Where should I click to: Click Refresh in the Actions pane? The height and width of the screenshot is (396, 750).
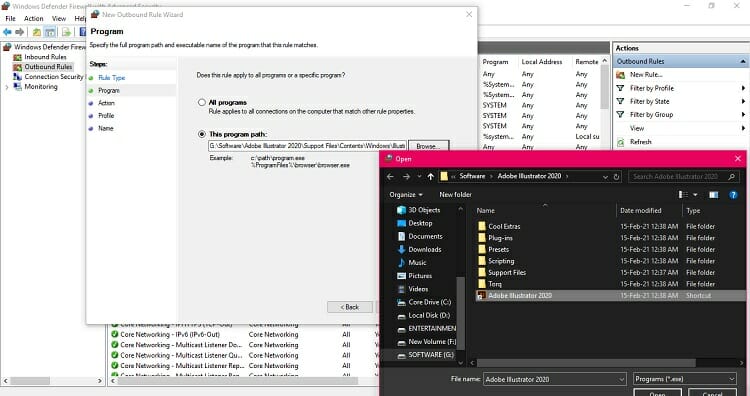640,142
